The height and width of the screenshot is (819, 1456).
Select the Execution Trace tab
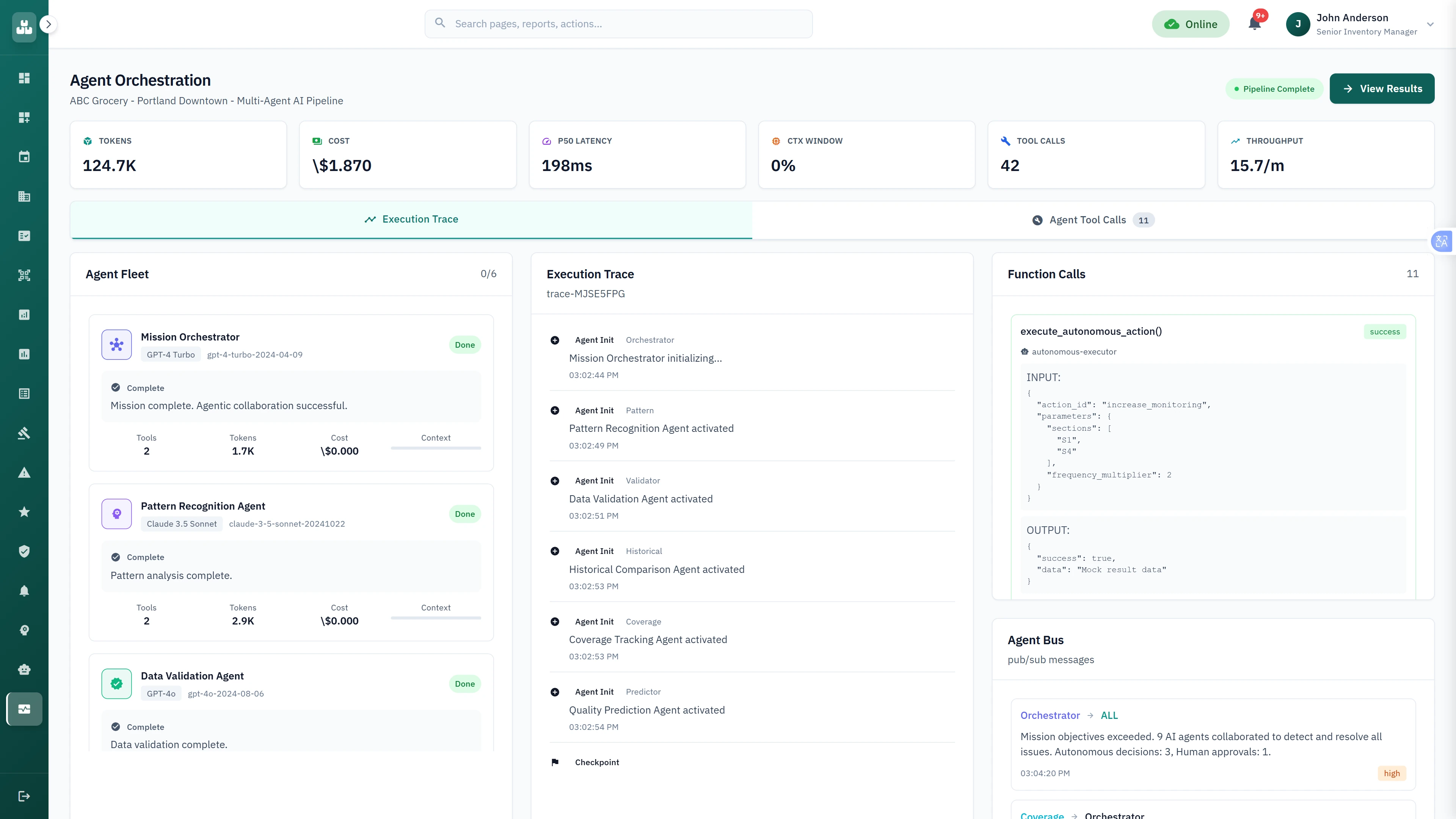coord(411,219)
